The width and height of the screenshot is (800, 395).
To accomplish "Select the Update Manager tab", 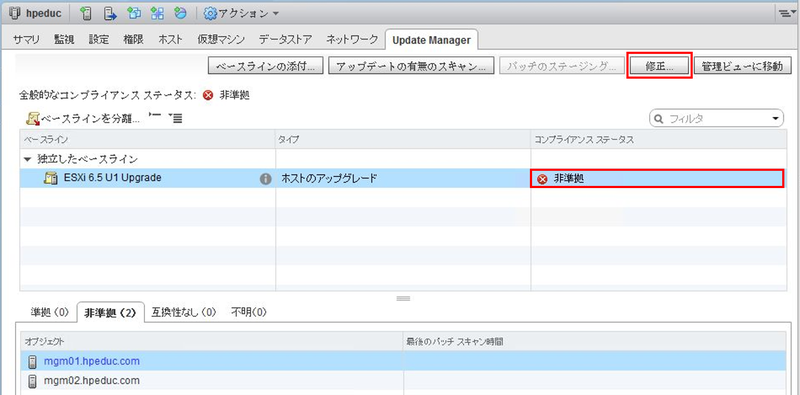I will (431, 40).
